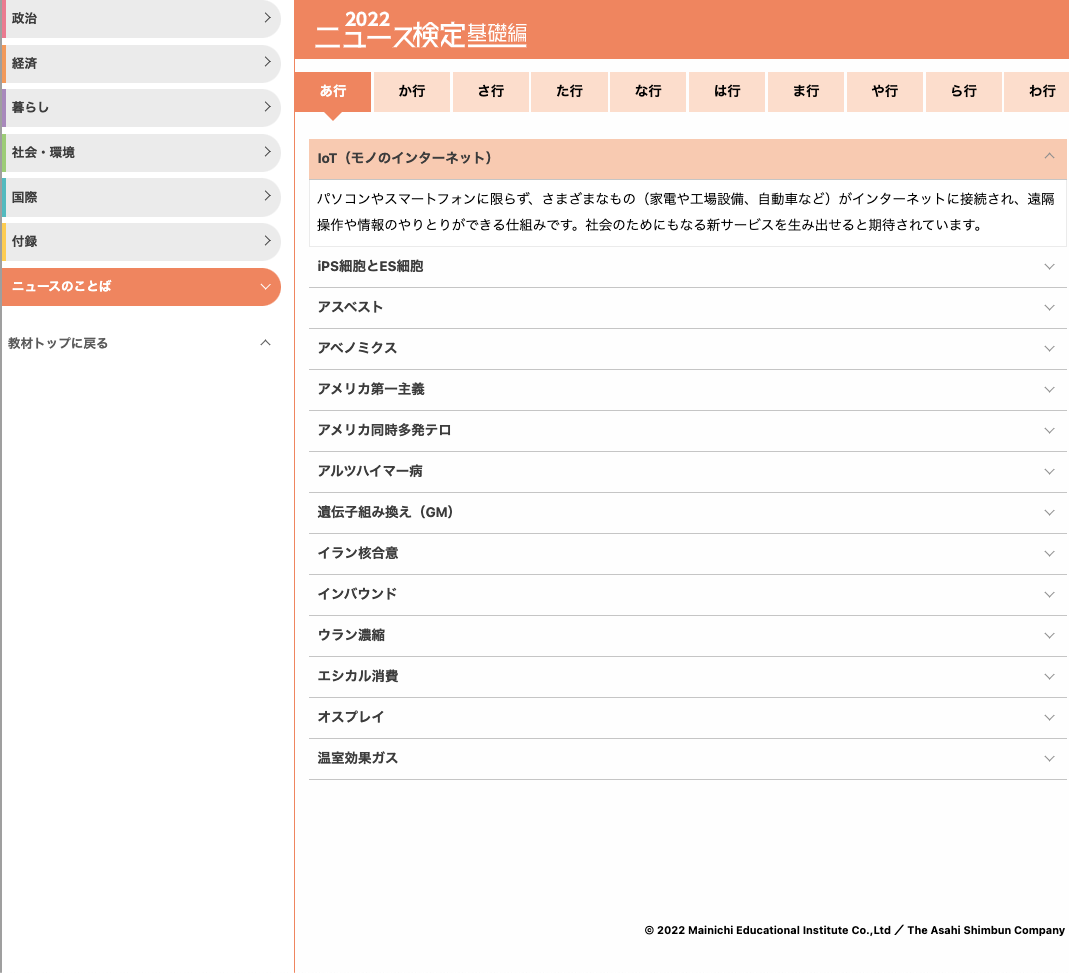Image resolution: width=1069 pixels, height=973 pixels.
Task: Expand the アメリカ同時多発テロ entry
Action: [688, 430]
